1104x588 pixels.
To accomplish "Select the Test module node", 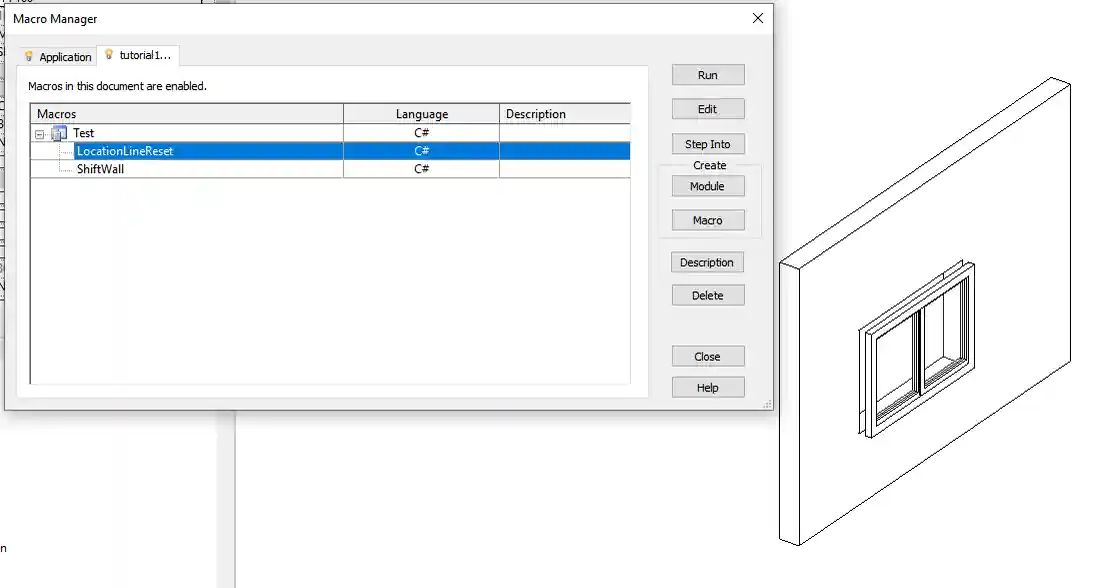I will click(84, 132).
